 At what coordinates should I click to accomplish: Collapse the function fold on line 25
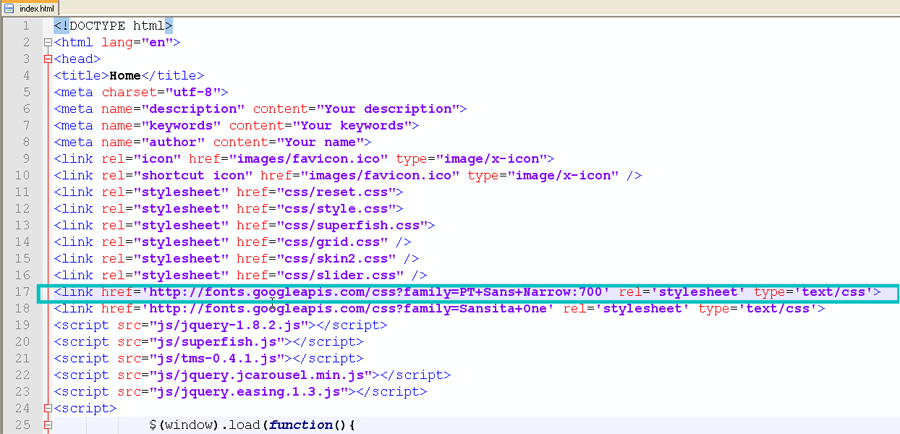pos(48,425)
